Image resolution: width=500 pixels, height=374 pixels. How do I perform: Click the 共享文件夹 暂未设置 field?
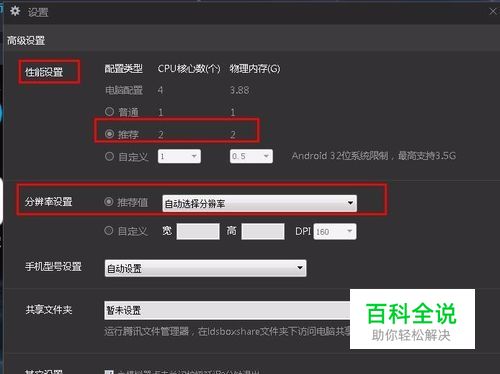(227, 310)
